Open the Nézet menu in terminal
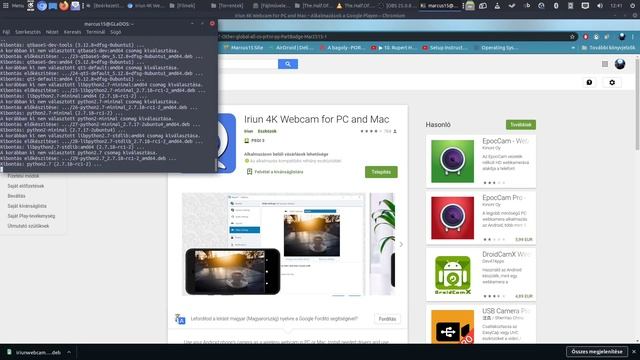Viewport: 640px width, 360px height. (52, 32)
